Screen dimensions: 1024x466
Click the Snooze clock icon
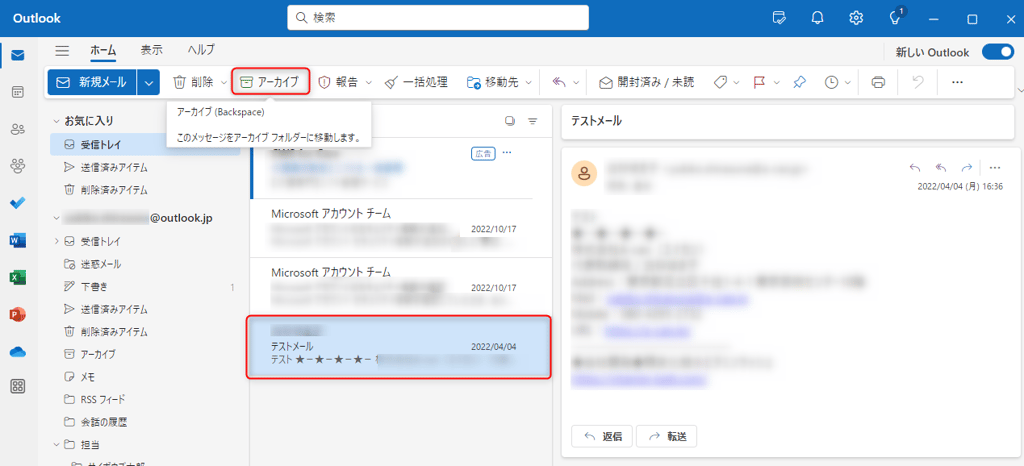click(831, 82)
